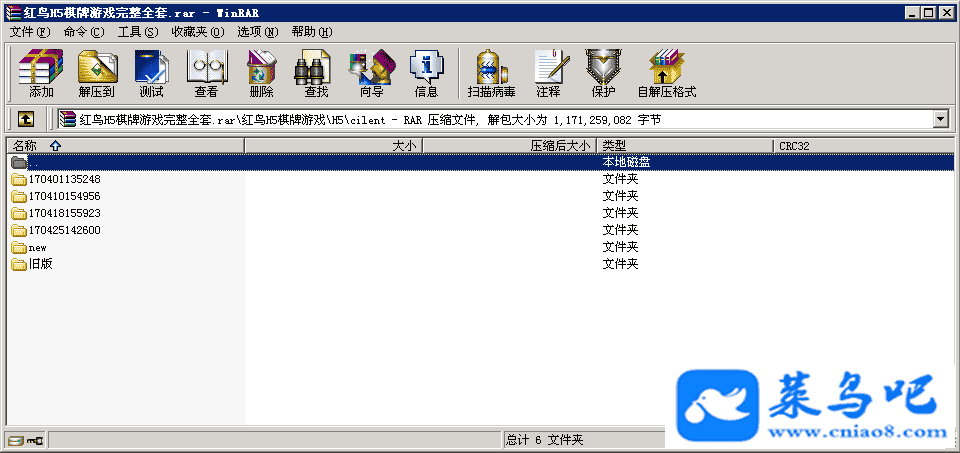960x453 pixels.
Task: Open the 选项(N) menu
Action: pyautogui.click(x=258, y=32)
